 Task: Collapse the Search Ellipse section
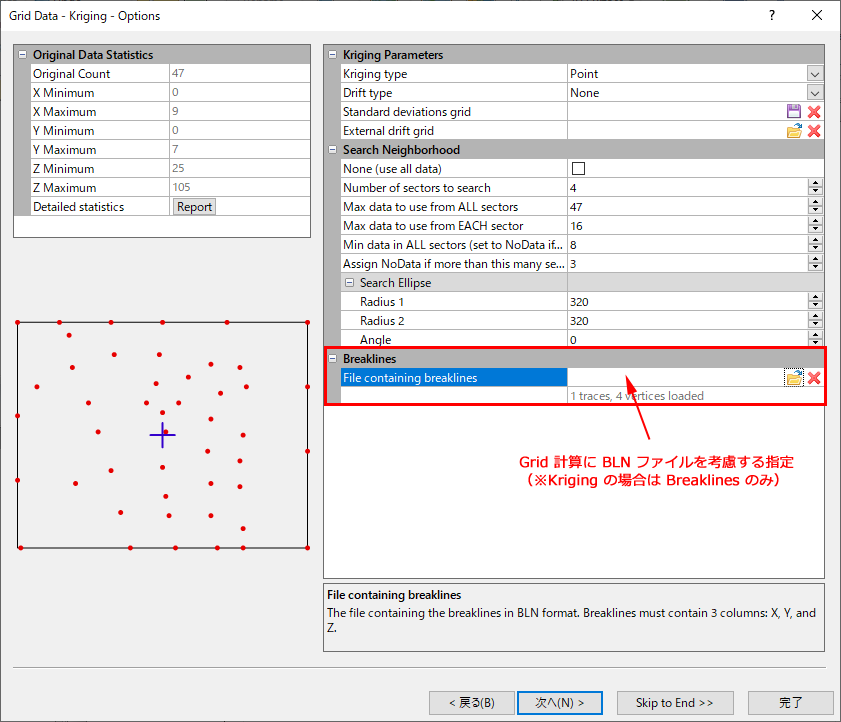point(350,283)
